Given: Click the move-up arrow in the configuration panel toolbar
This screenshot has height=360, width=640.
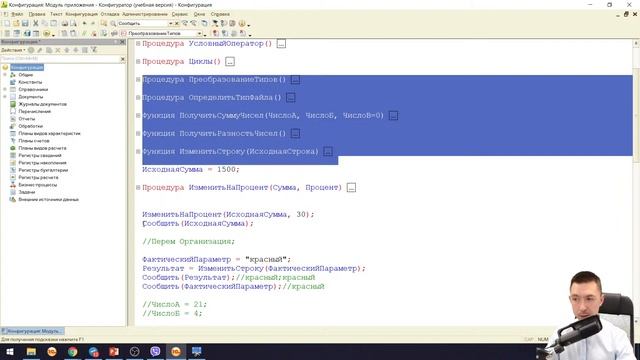Looking at the screenshot, I should coord(67,50).
